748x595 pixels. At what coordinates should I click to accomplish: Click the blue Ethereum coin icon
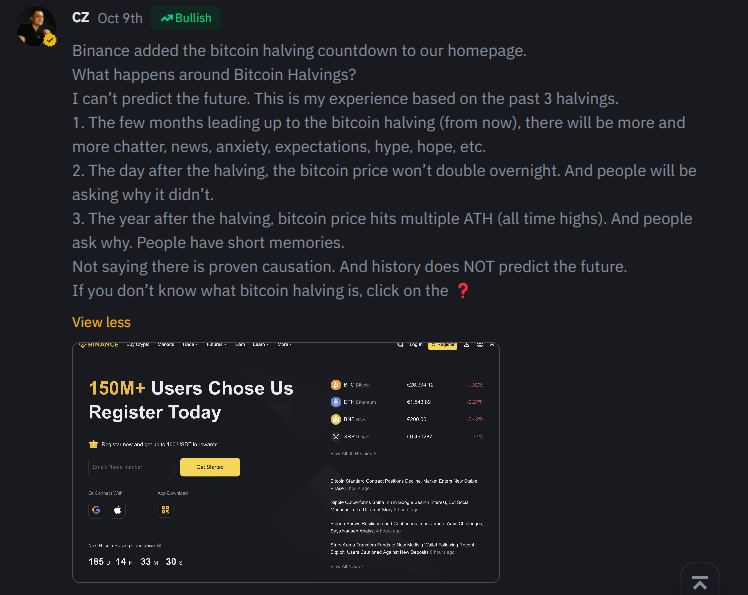coord(336,402)
